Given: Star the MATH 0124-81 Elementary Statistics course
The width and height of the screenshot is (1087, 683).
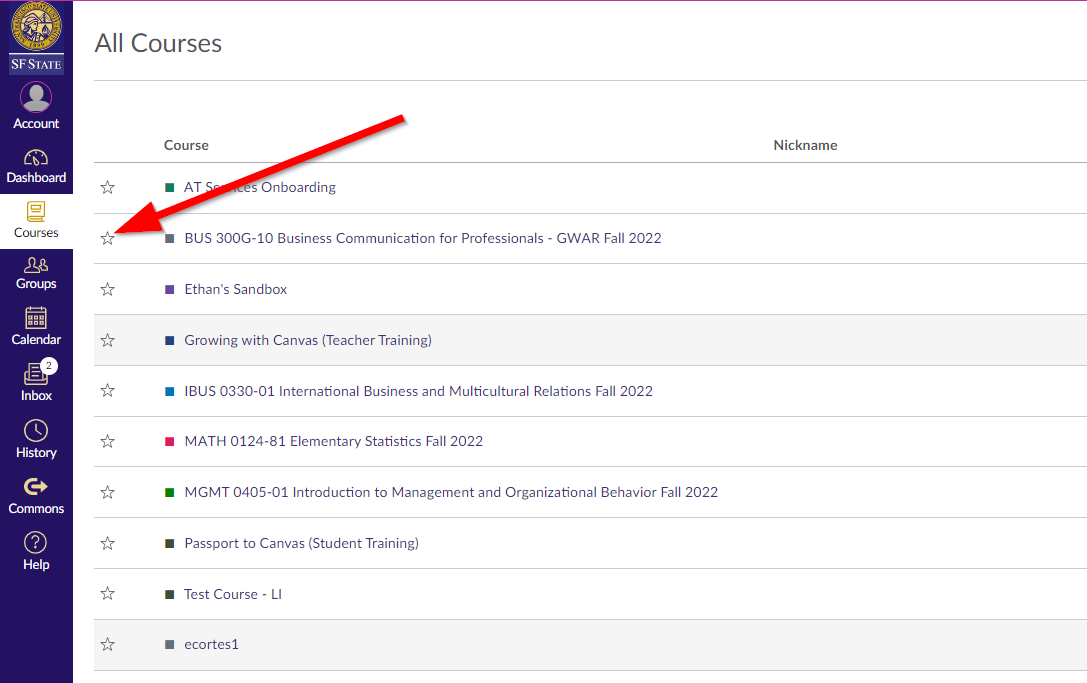Looking at the screenshot, I should pyautogui.click(x=108, y=441).
